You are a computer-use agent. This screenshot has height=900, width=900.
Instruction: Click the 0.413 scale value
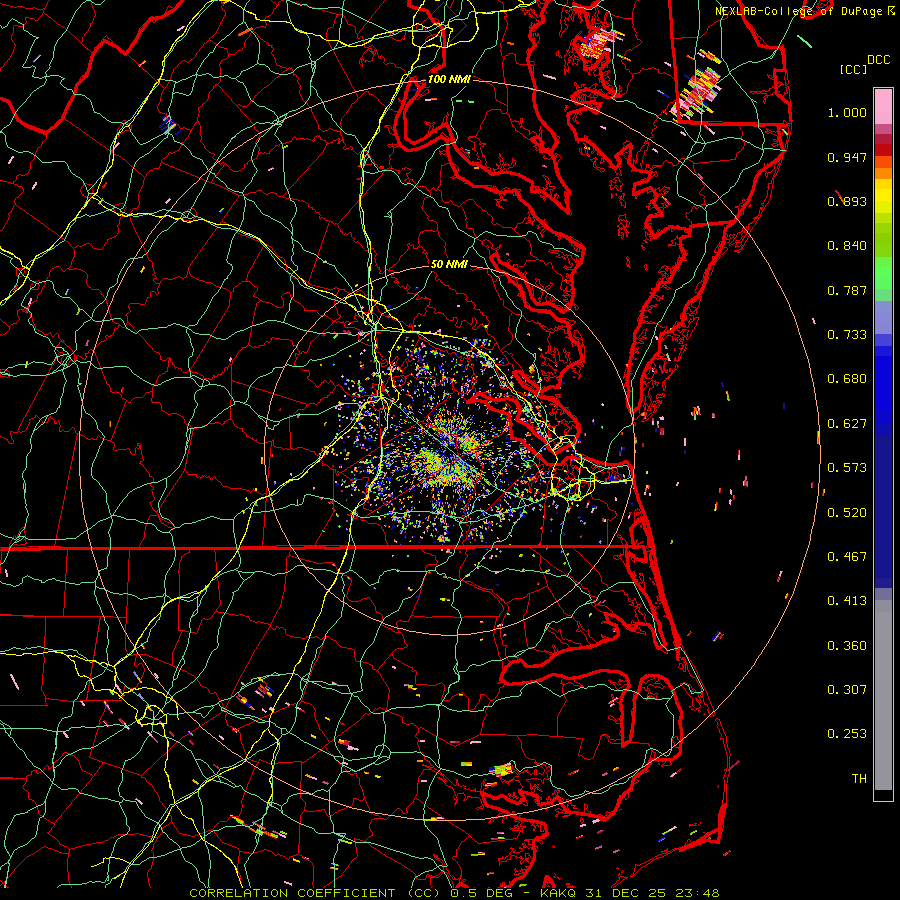tap(847, 601)
